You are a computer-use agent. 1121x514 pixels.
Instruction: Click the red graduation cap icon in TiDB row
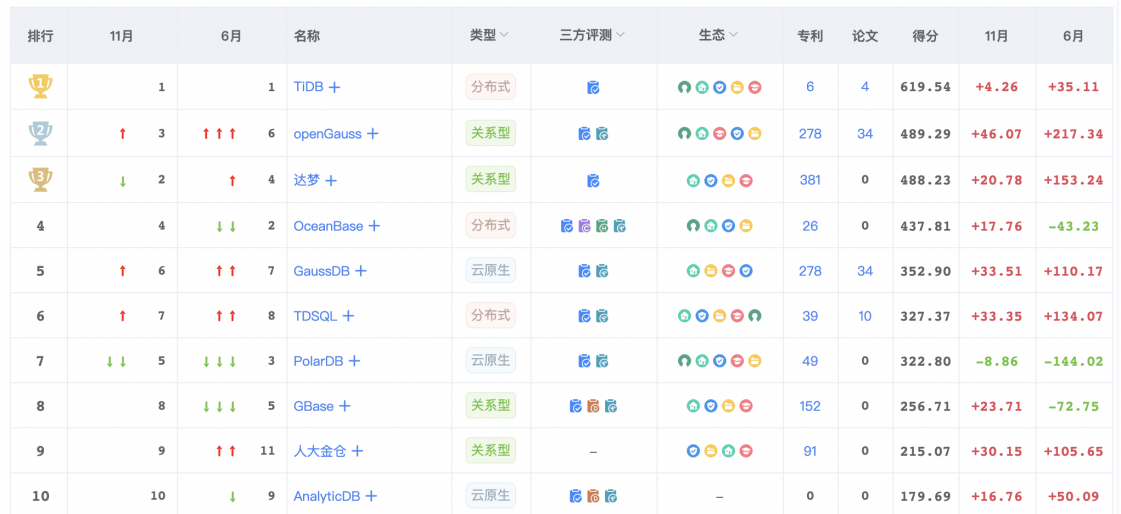pyautogui.click(x=755, y=87)
